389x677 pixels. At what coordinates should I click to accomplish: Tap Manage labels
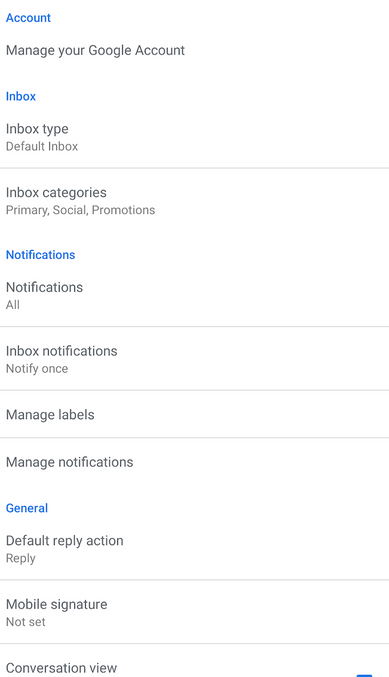click(x=194, y=414)
